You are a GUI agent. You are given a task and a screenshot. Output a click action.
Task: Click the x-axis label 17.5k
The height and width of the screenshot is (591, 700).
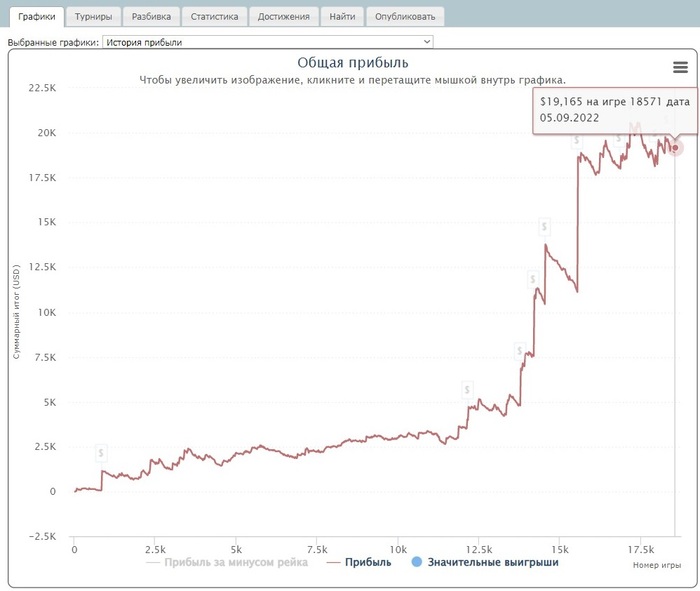coord(641,549)
